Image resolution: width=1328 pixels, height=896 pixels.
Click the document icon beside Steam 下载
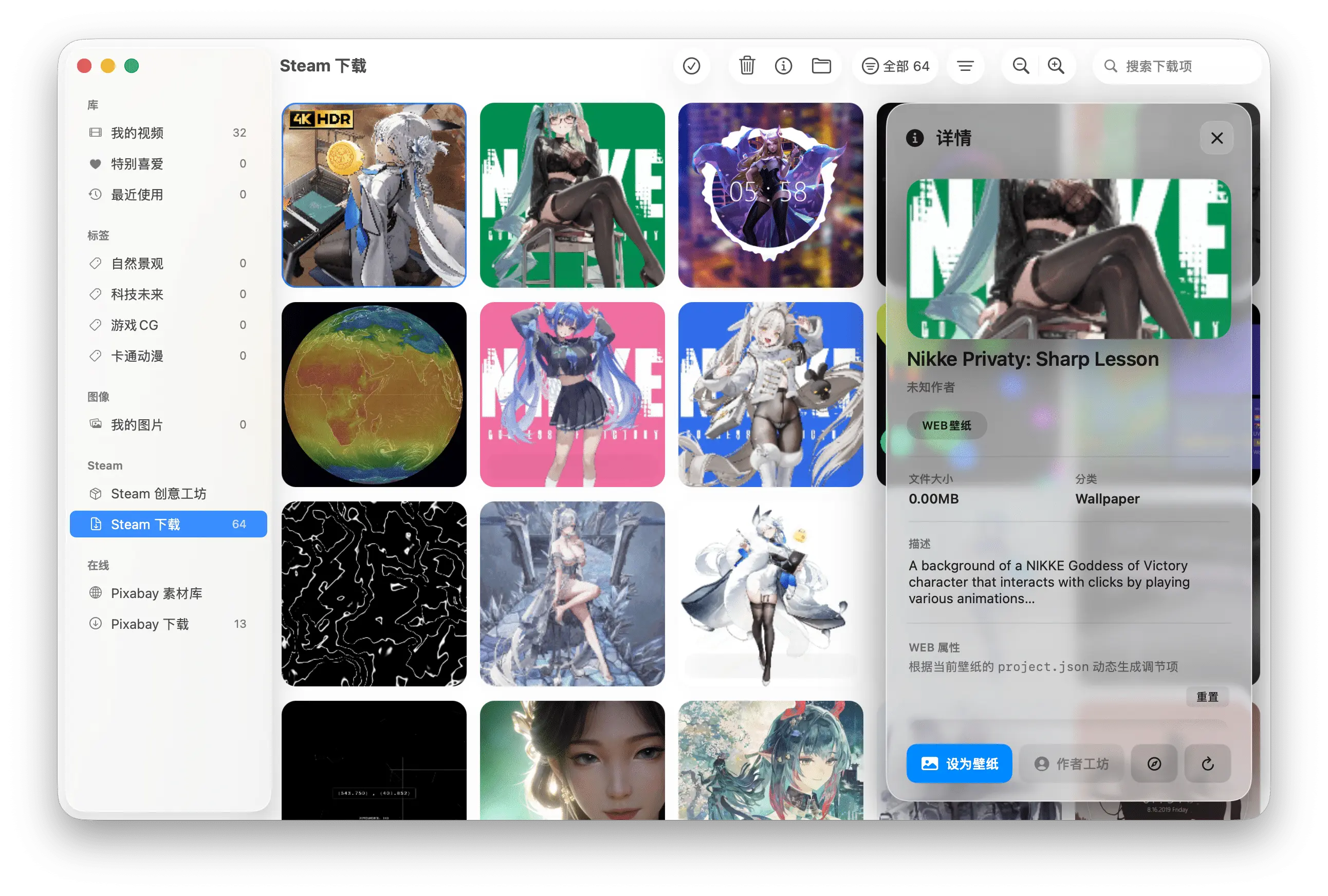(x=96, y=524)
